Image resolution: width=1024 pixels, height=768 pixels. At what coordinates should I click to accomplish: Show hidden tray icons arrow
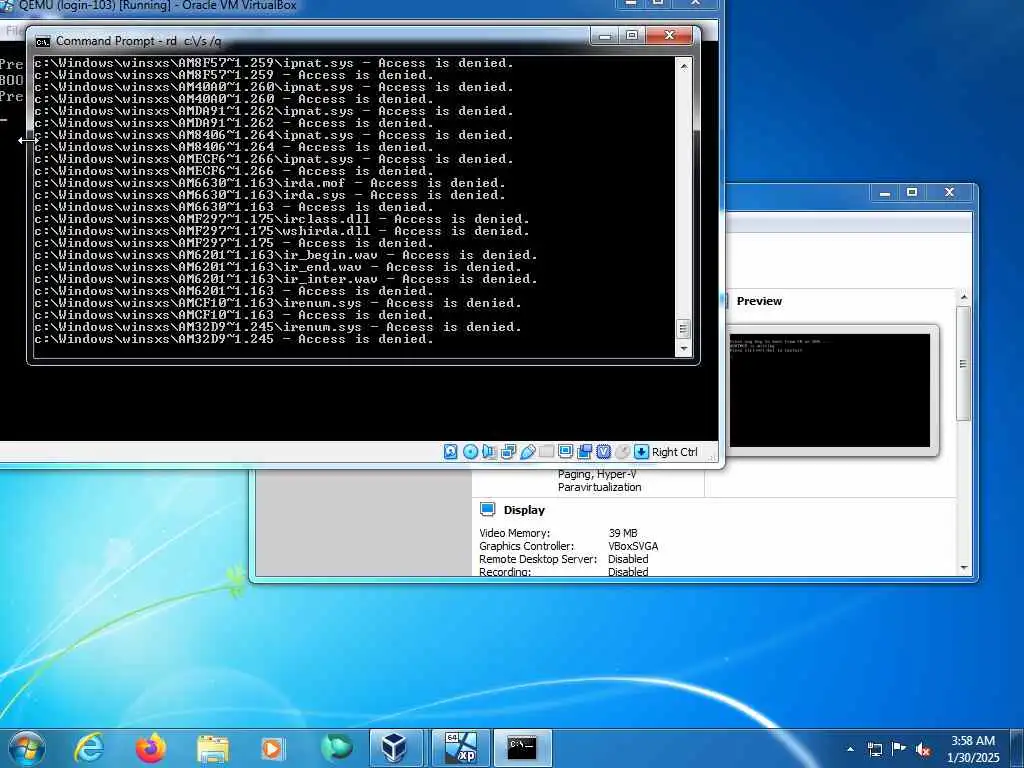tap(850, 749)
